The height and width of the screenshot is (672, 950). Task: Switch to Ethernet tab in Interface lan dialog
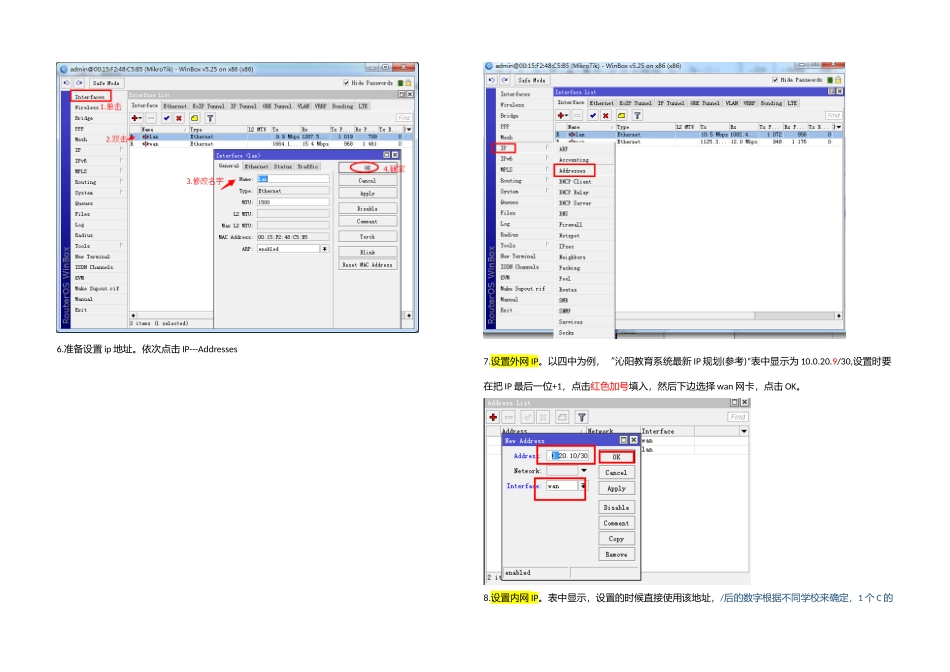pos(257,167)
